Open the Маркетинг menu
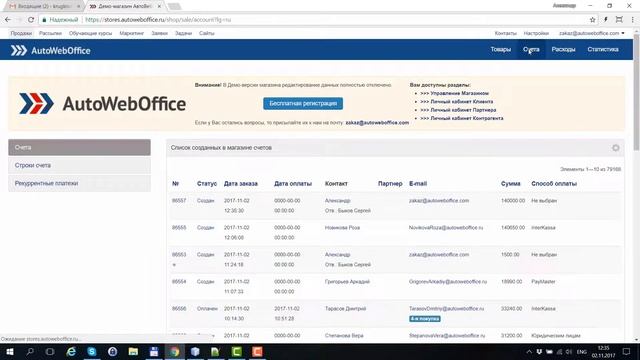Screen dimensions: 640x360 tap(131, 33)
